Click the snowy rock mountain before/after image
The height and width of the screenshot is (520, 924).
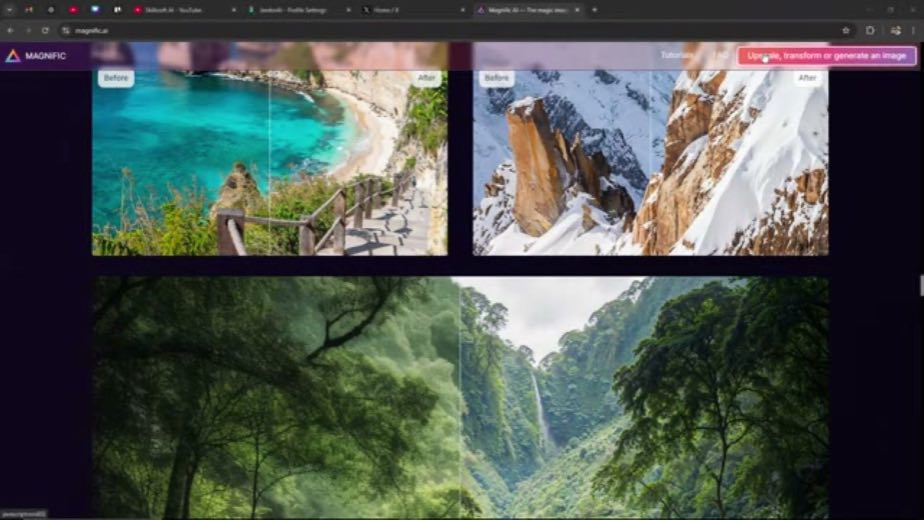pos(651,162)
